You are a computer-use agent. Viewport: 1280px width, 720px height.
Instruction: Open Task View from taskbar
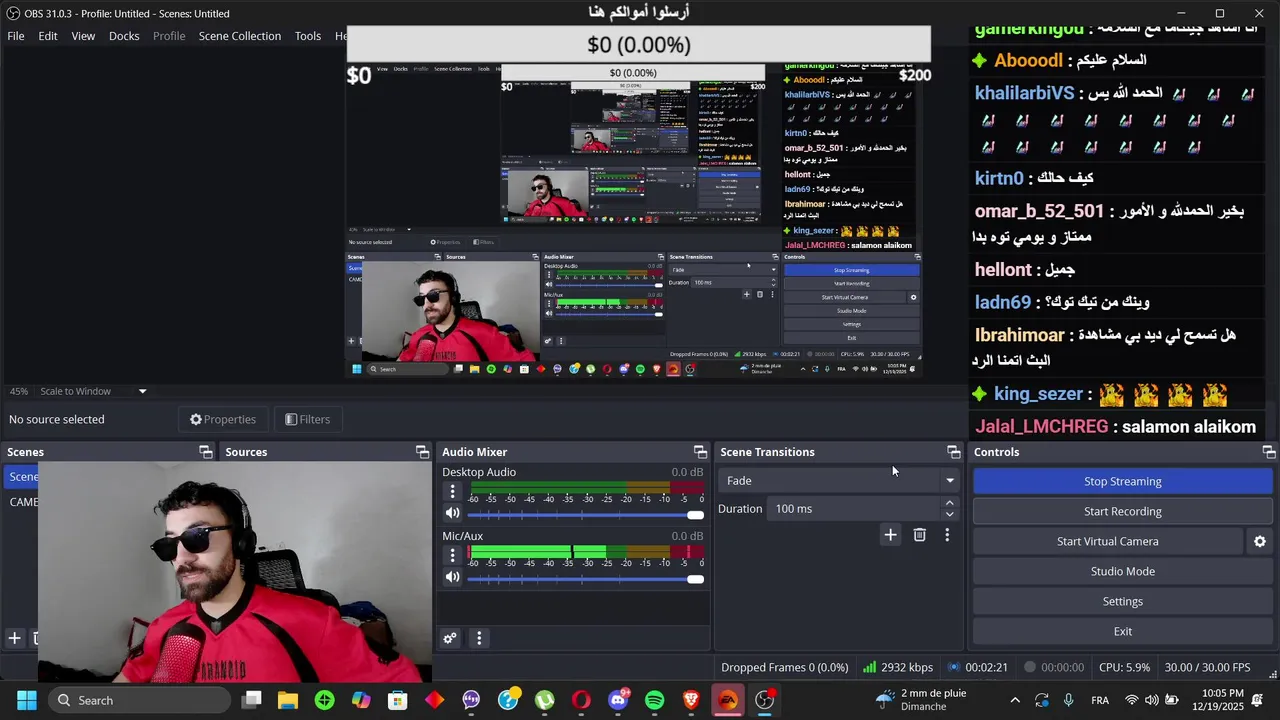tap(251, 700)
